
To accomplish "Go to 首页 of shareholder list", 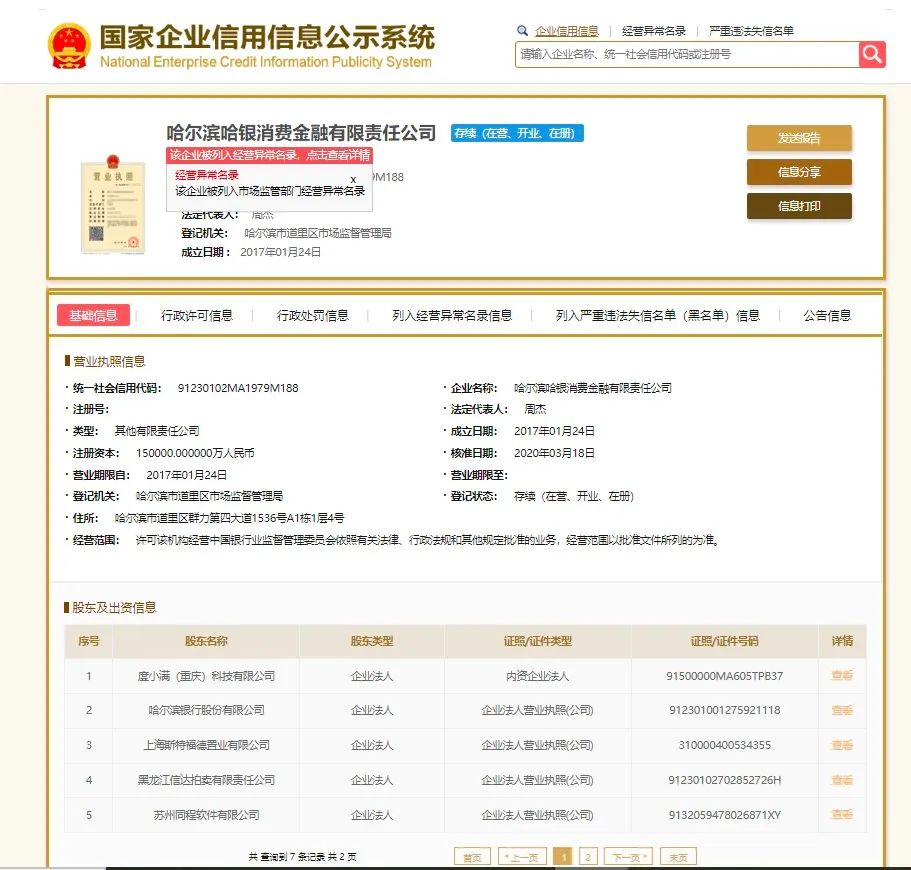I will point(472,857).
